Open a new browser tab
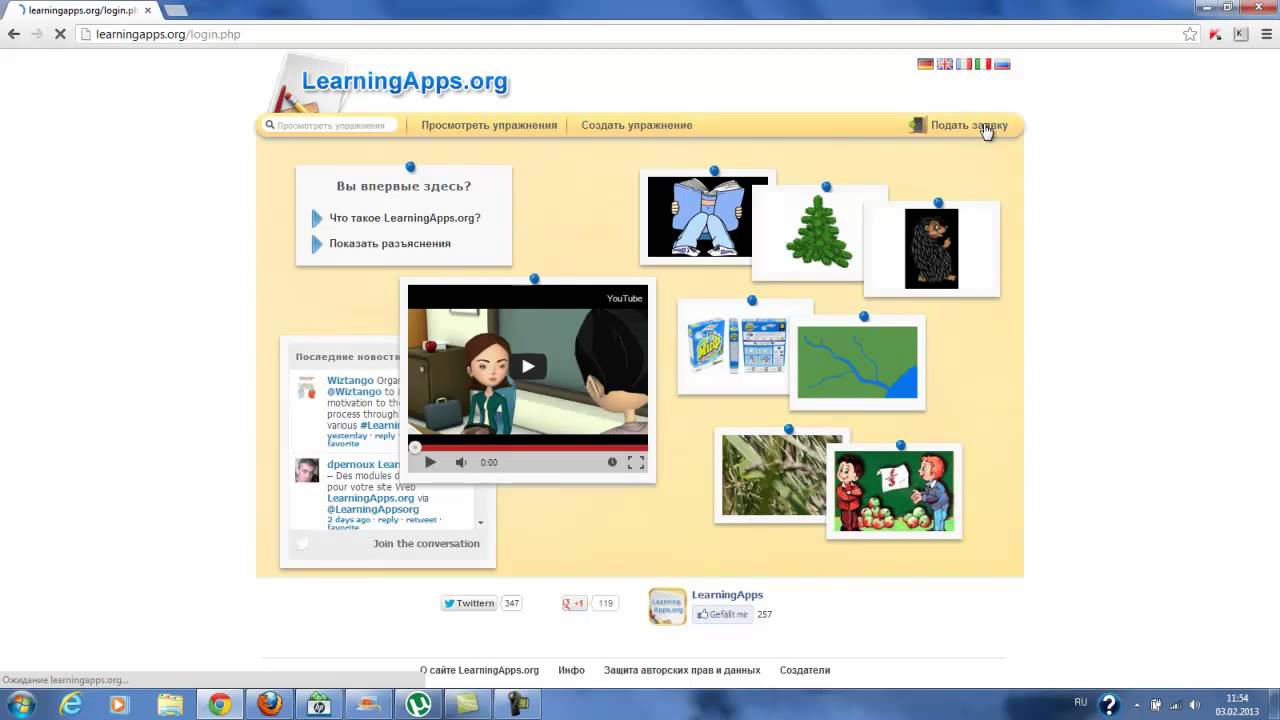The image size is (1280, 720). 175,10
